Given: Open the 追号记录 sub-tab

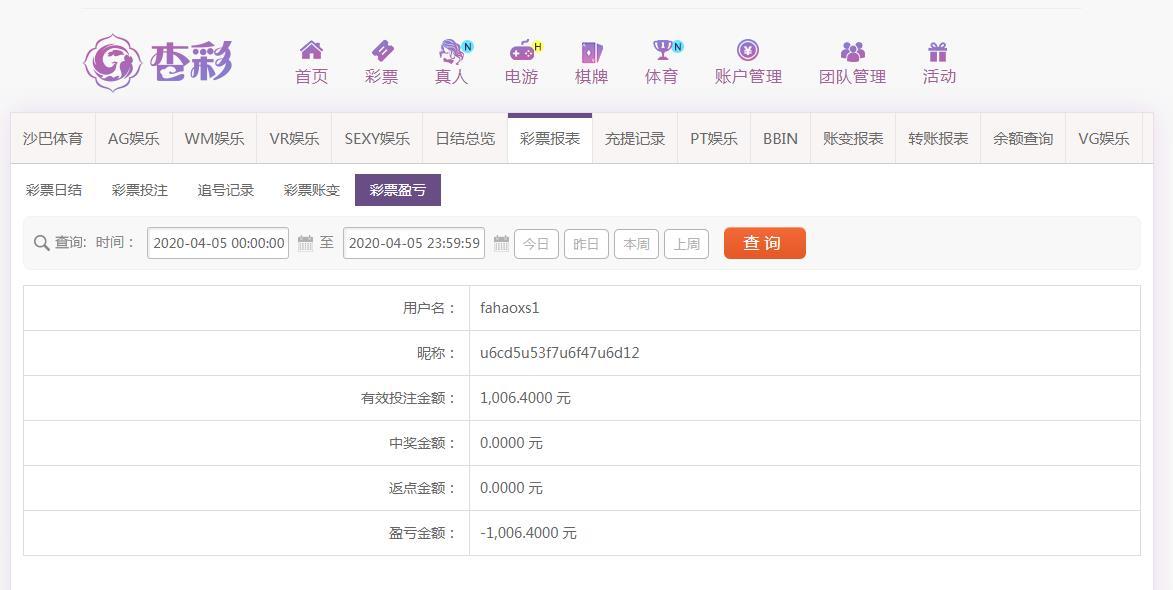Looking at the screenshot, I should [226, 190].
